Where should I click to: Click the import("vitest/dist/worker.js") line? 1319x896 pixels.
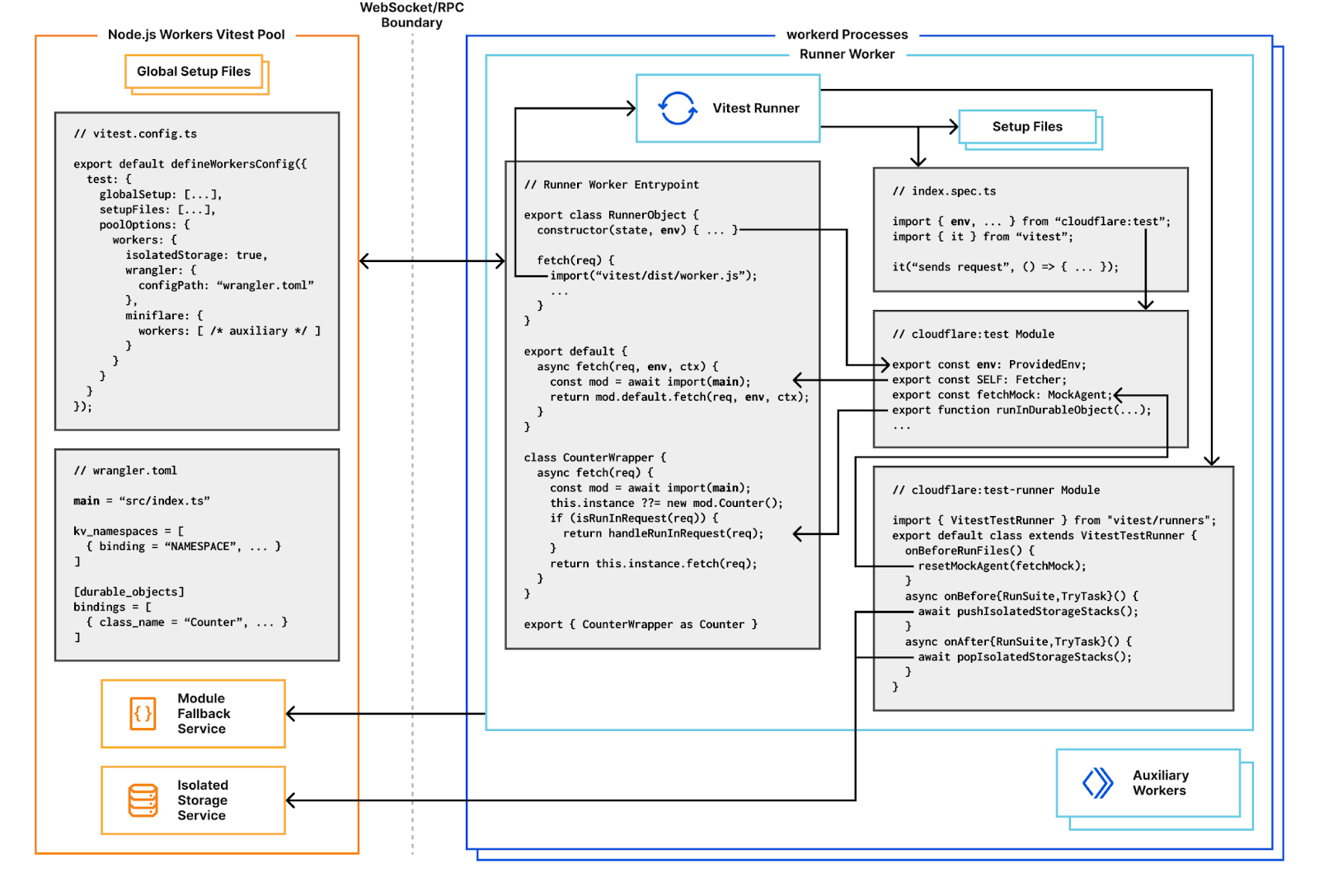pyautogui.click(x=654, y=275)
